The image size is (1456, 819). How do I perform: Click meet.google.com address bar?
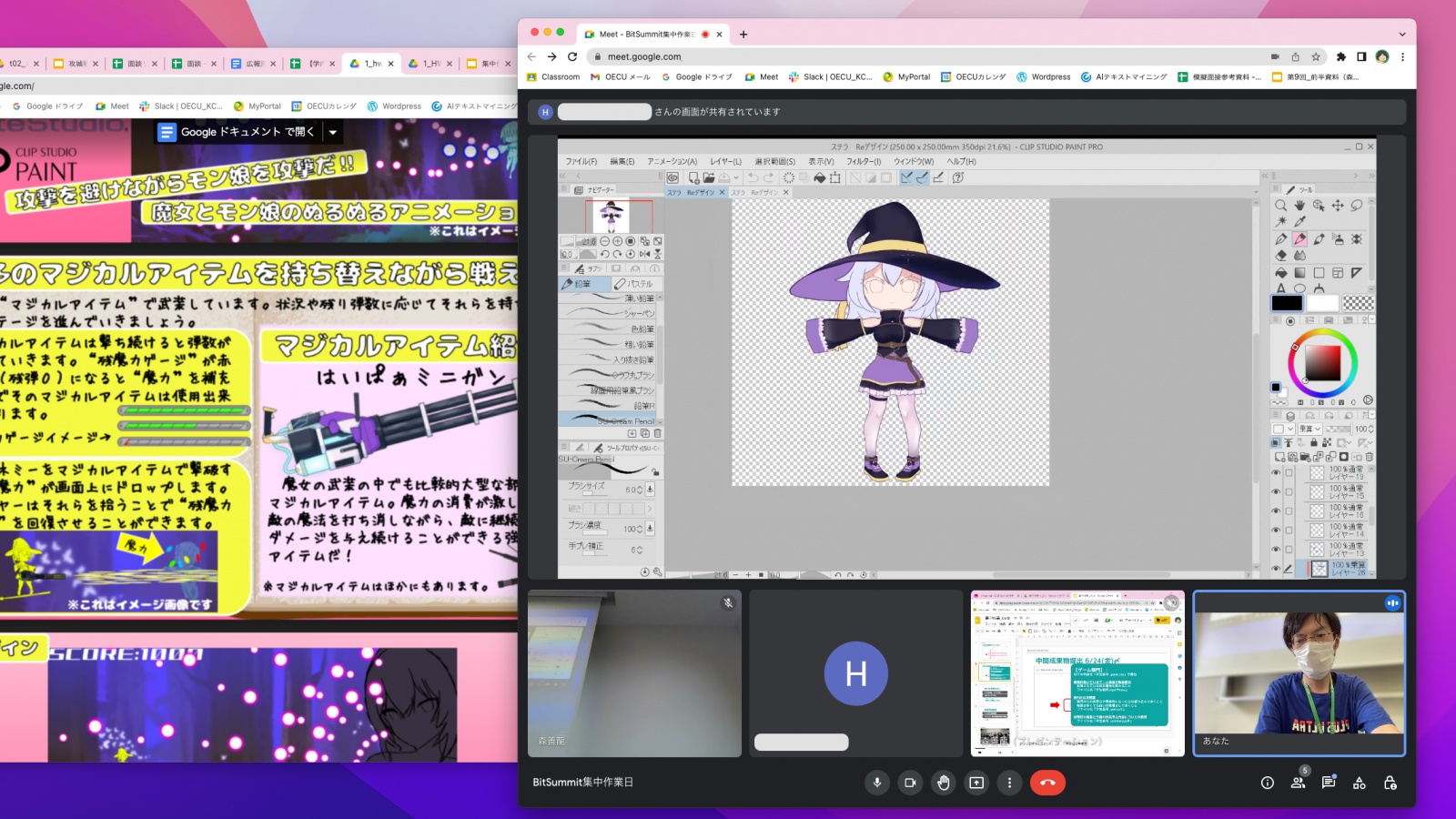(x=928, y=56)
